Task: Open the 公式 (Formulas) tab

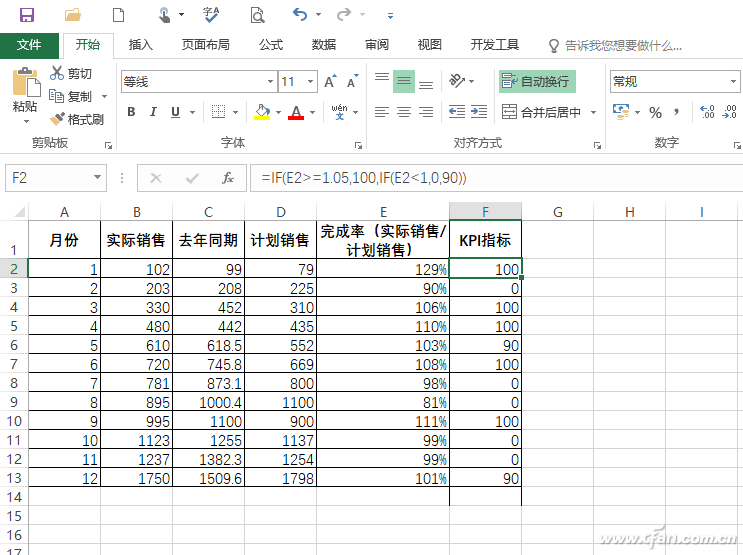Action: [x=271, y=45]
